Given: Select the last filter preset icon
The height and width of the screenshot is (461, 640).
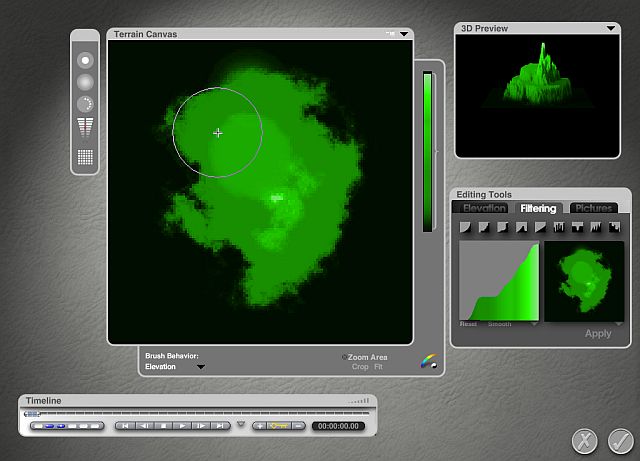Looking at the screenshot, I should (615, 228).
